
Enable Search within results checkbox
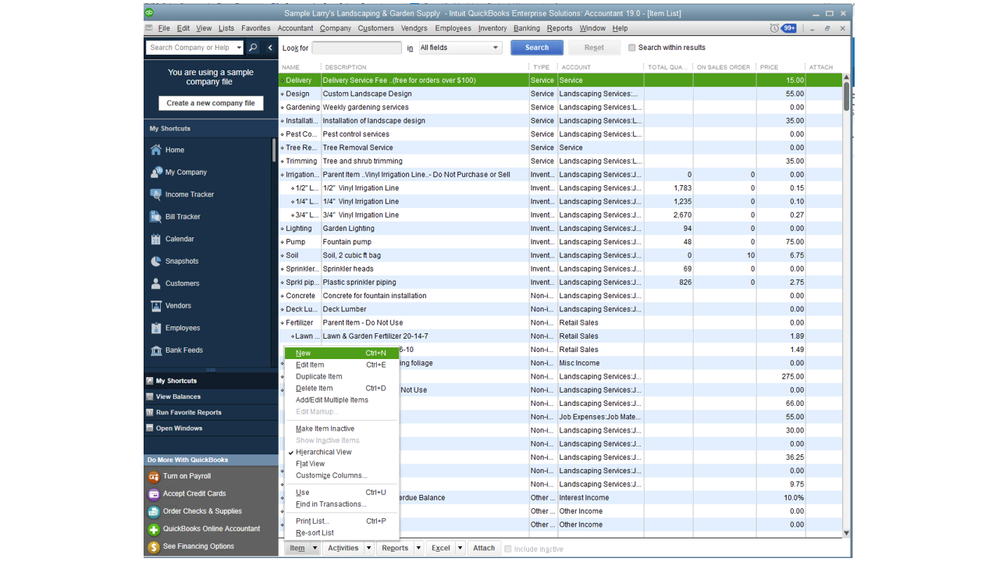pos(632,48)
